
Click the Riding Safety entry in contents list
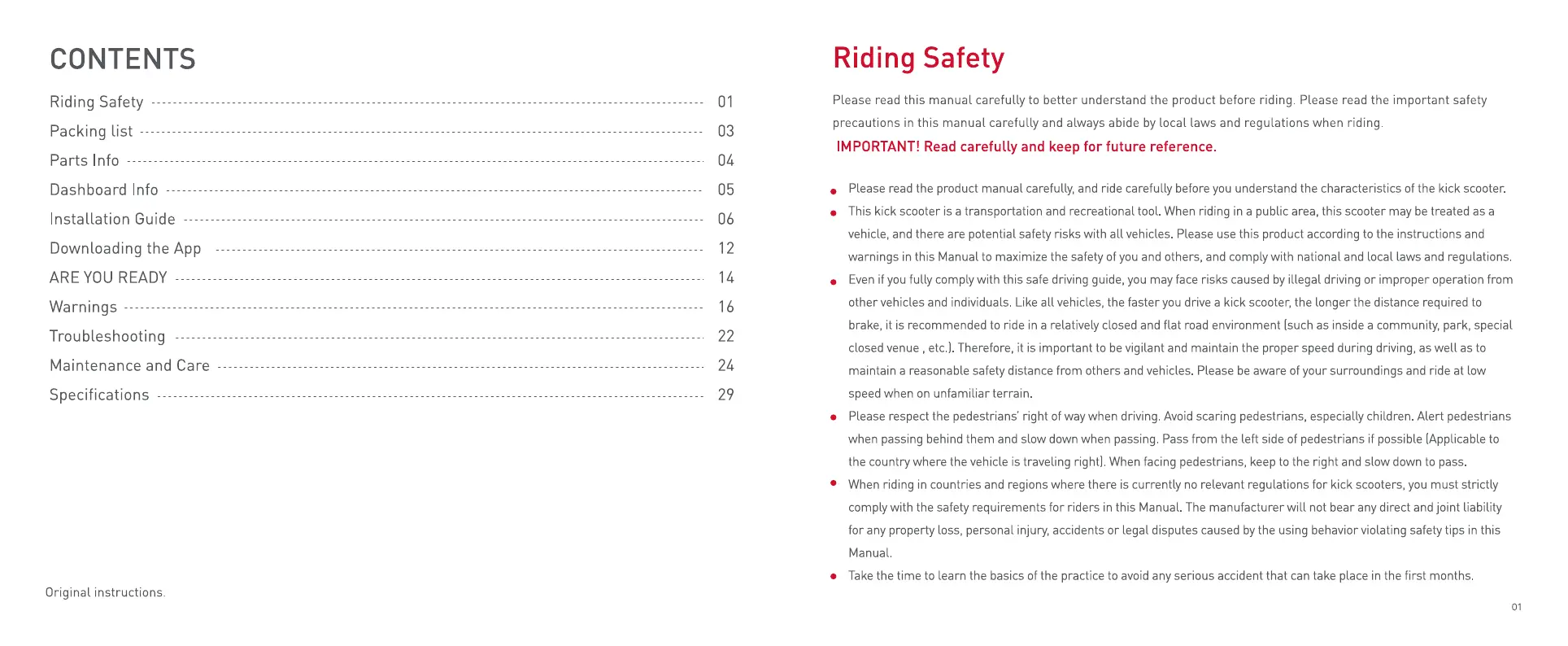(96, 102)
